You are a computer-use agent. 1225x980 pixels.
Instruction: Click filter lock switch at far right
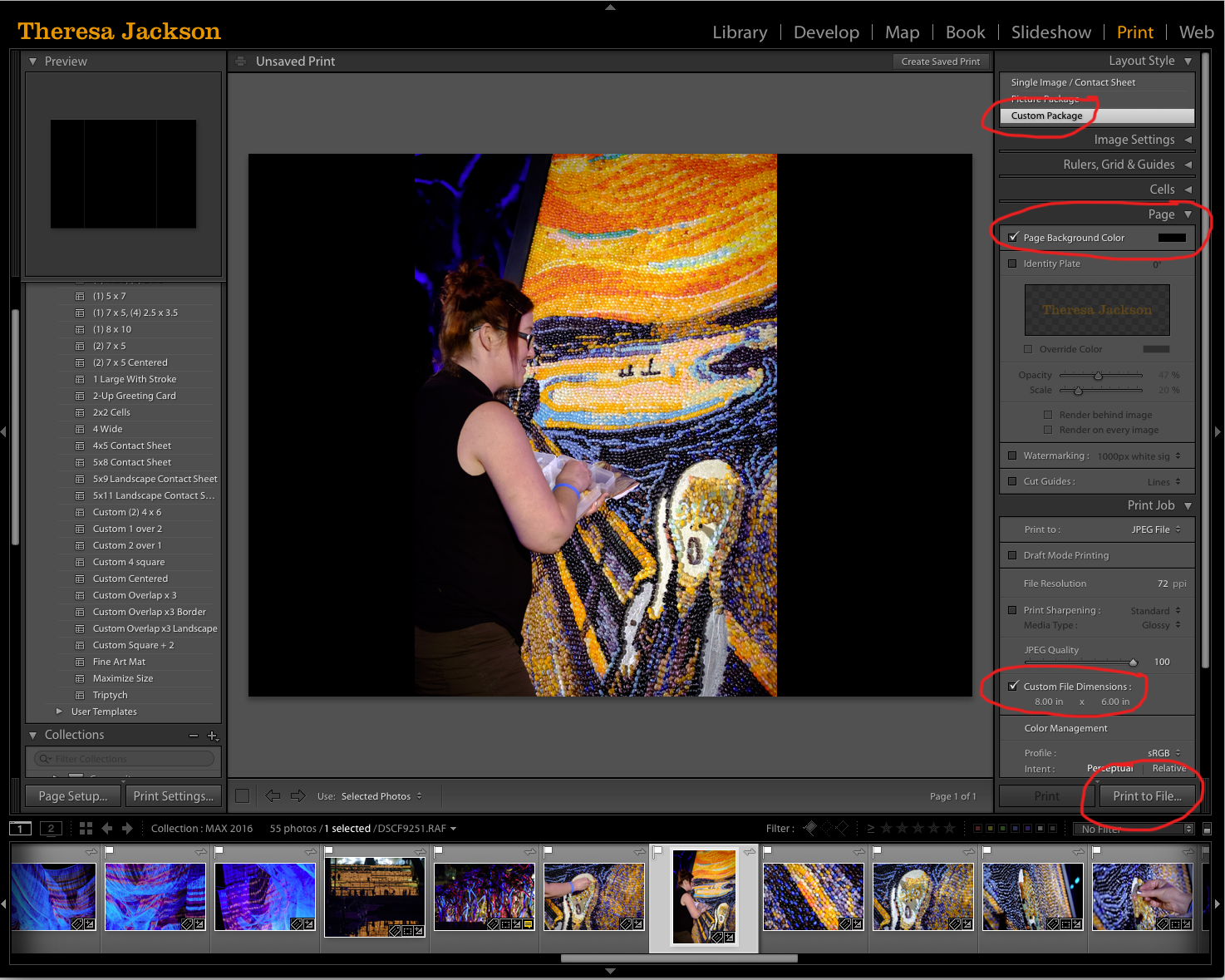(1207, 828)
